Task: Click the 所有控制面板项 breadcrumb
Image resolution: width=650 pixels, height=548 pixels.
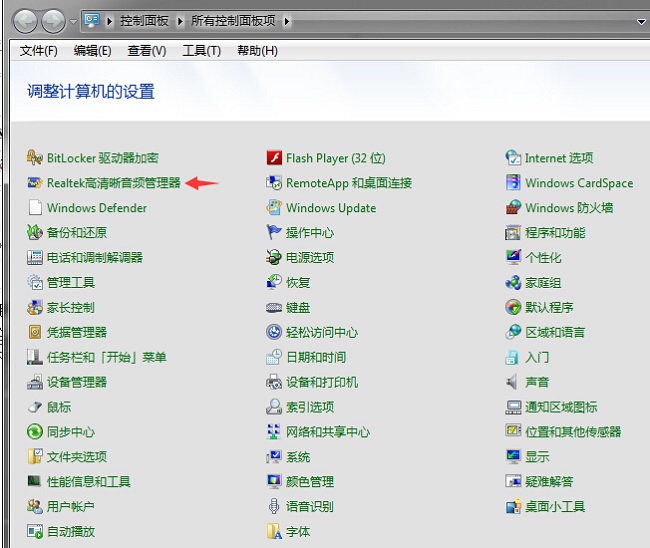Action: (233, 21)
